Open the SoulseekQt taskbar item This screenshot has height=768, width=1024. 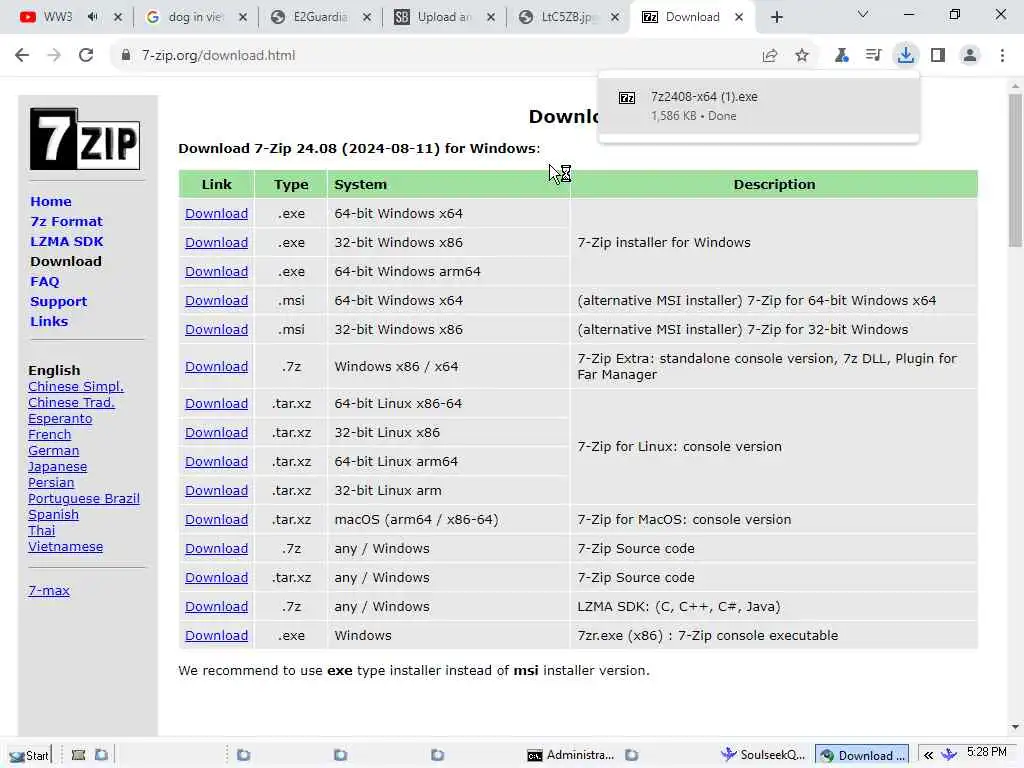(763, 756)
